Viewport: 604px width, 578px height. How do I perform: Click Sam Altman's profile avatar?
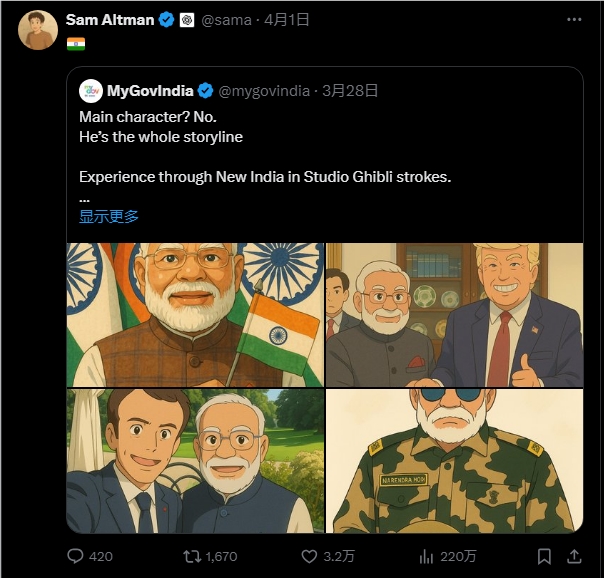[38, 30]
